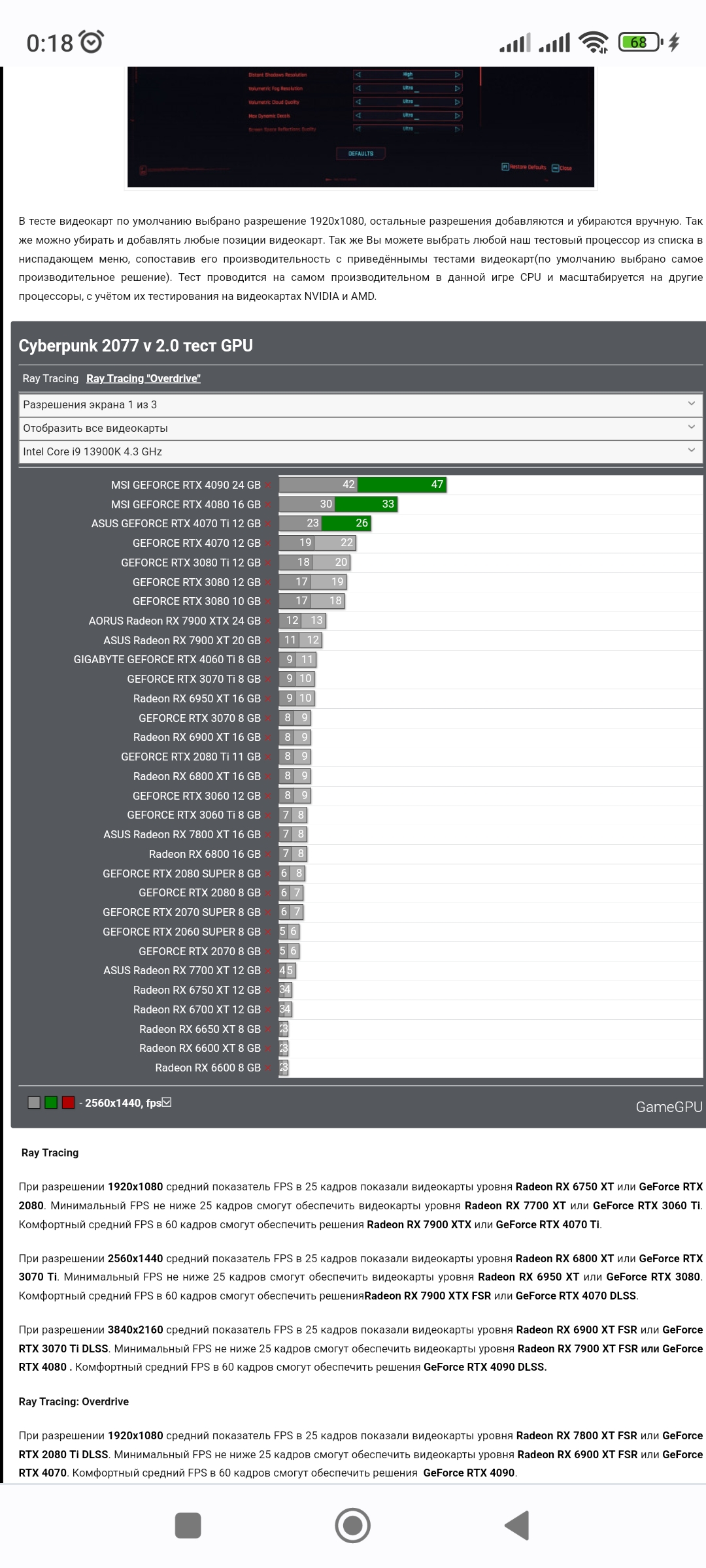Switch to the Ray Tracing tab
The image size is (706, 1568).
[50, 379]
